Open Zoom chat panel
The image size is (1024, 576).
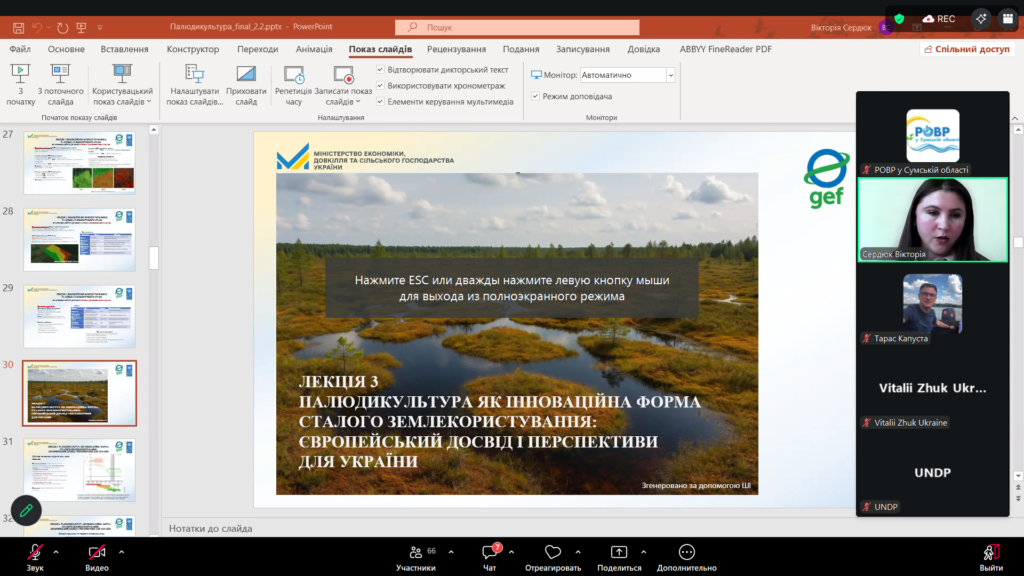(490, 552)
